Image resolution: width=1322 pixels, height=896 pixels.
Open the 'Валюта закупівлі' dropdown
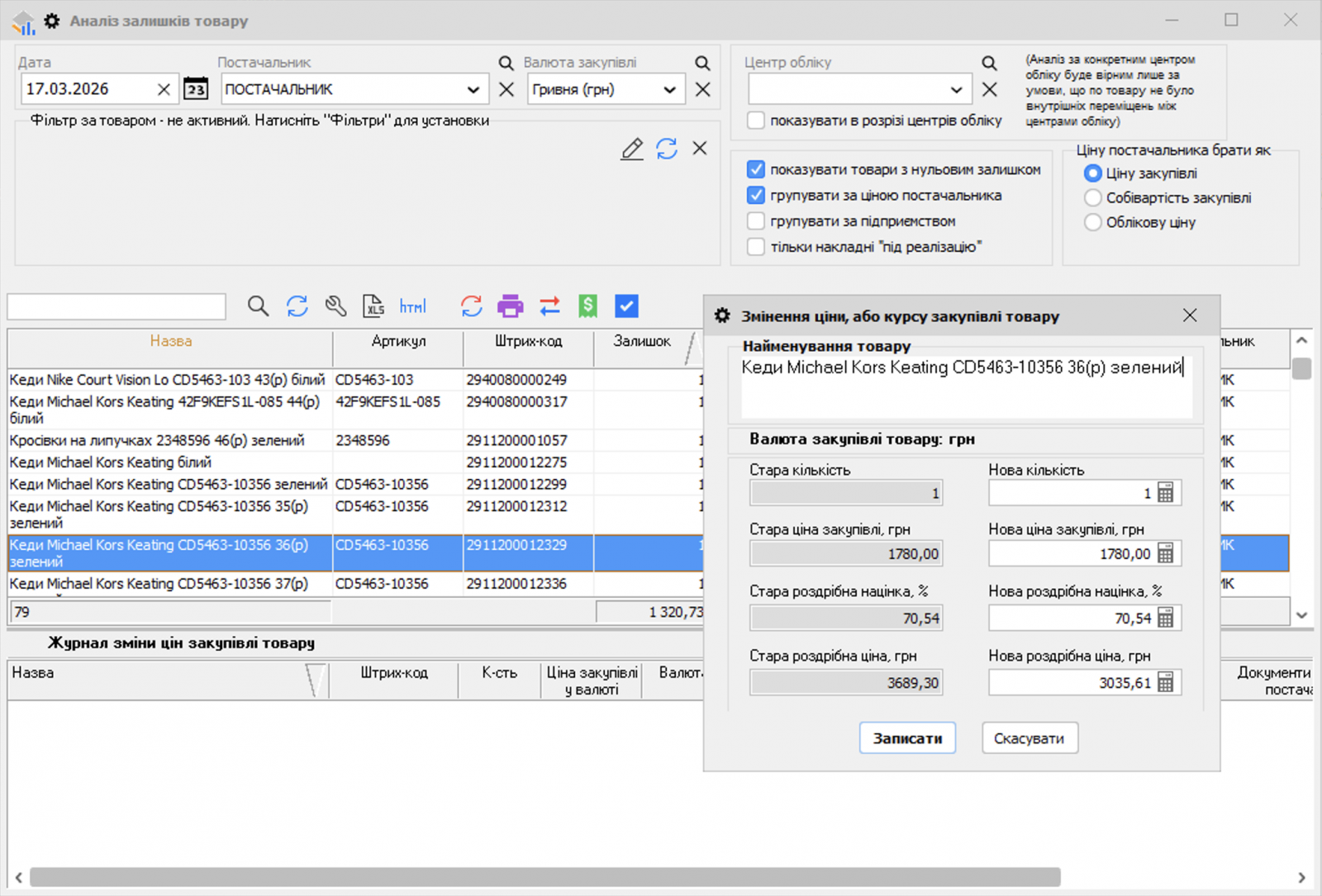[669, 89]
